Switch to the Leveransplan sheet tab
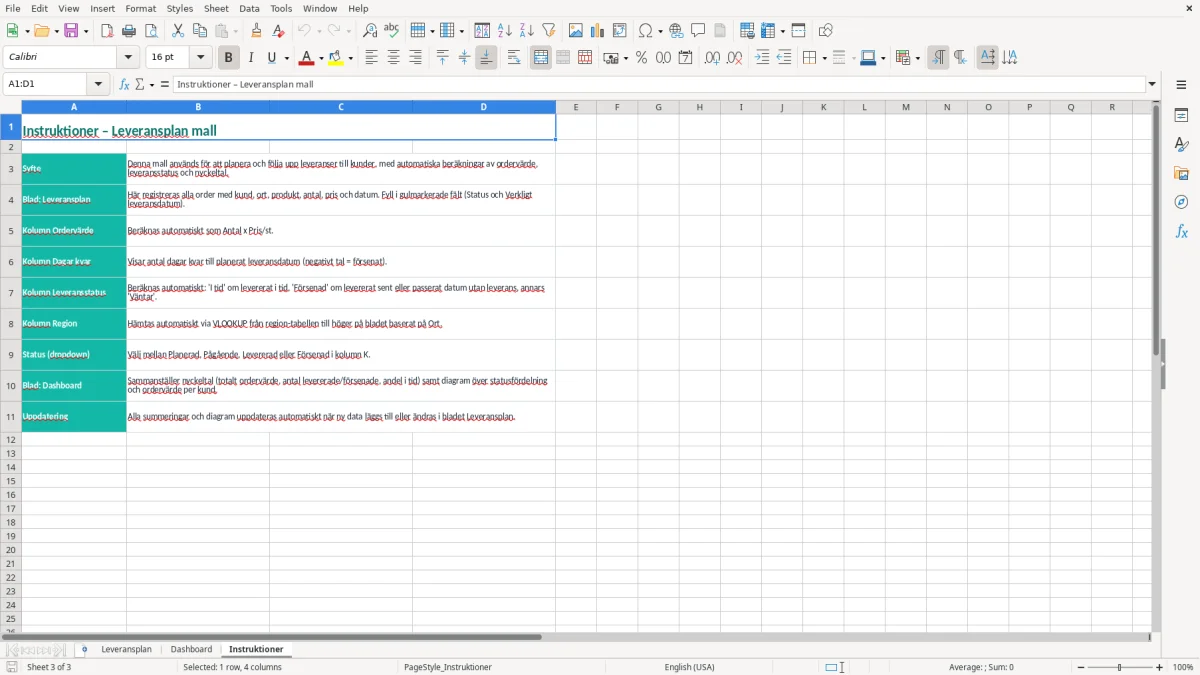Screen dimensions: 1200x675 pos(126,650)
